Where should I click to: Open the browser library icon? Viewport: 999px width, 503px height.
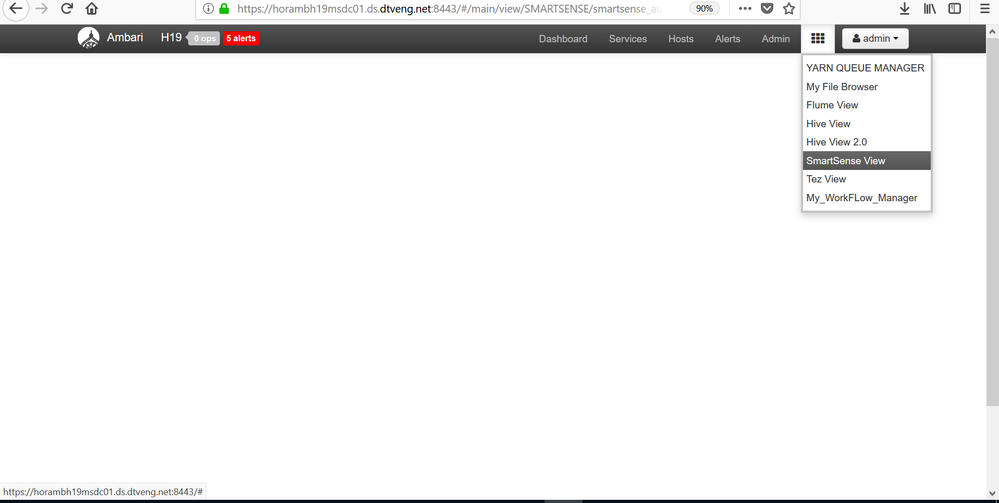[930, 9]
